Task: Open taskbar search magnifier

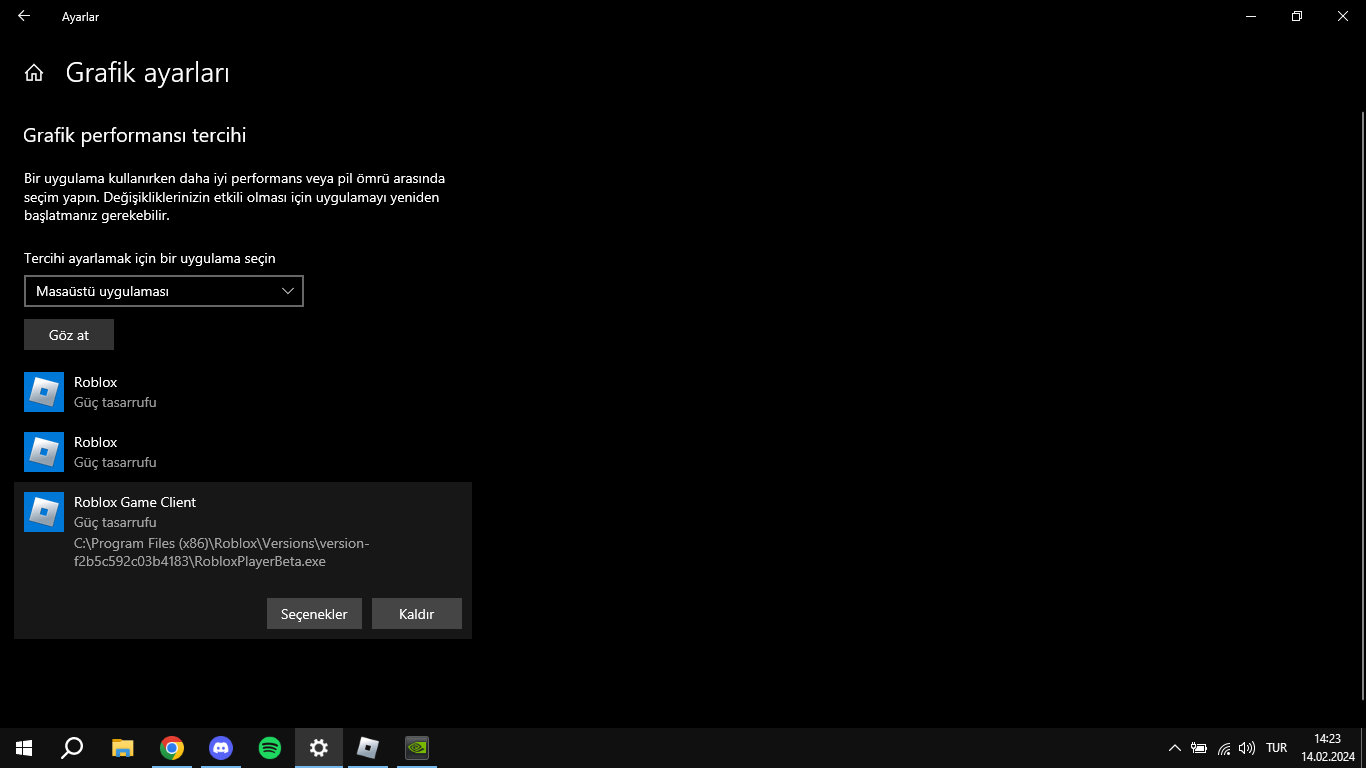Action: pos(72,748)
